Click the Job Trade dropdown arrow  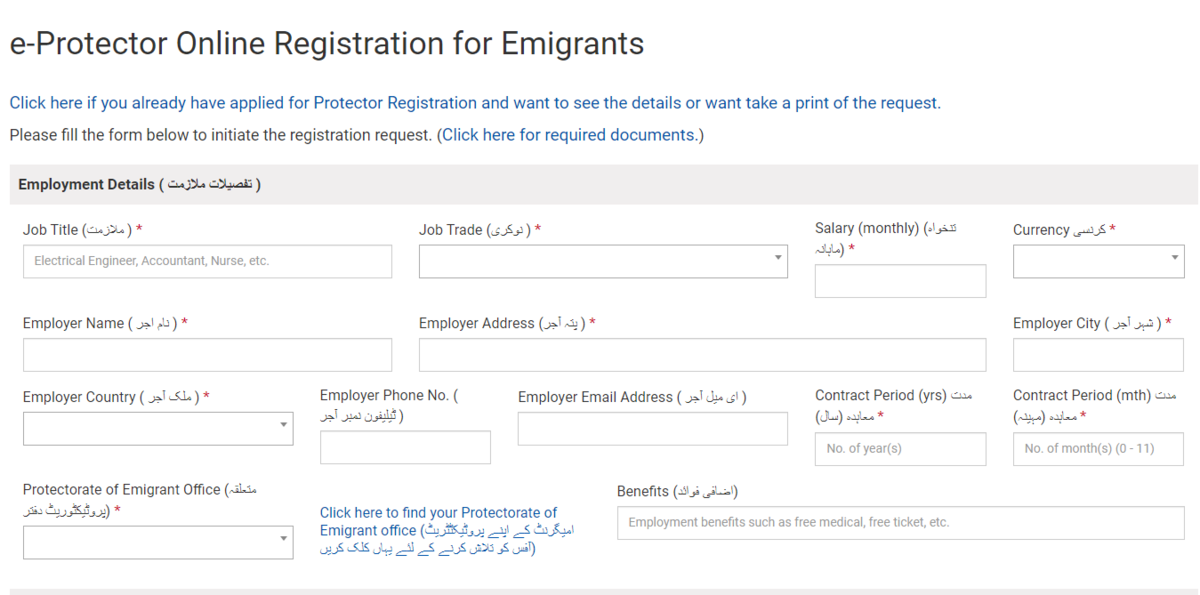(x=778, y=258)
